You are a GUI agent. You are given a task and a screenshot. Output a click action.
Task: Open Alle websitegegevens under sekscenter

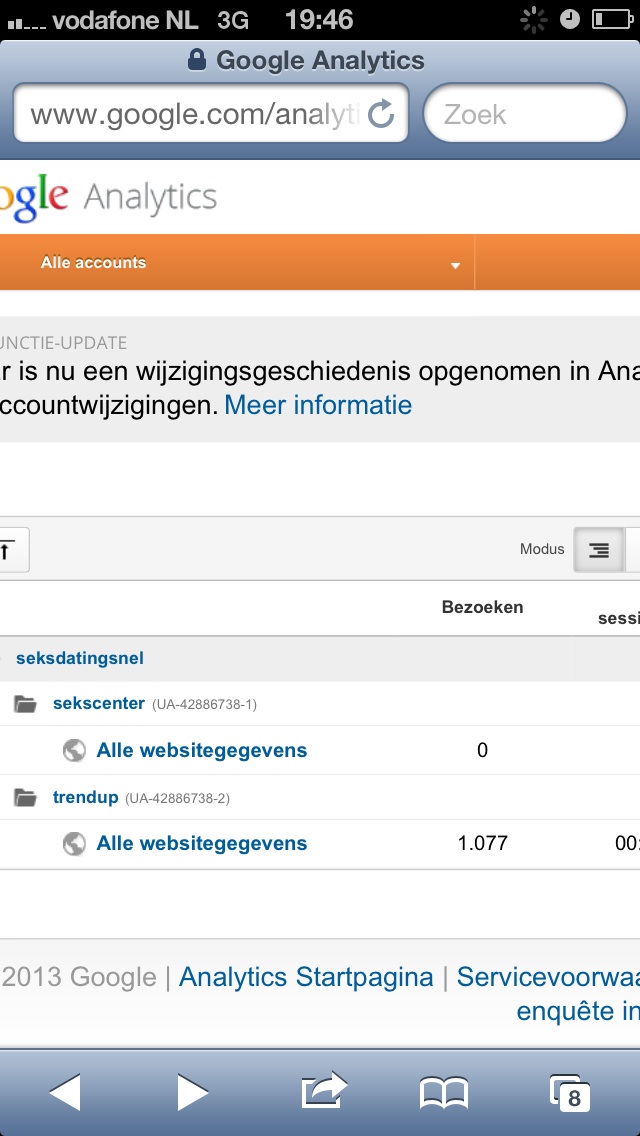pos(201,750)
